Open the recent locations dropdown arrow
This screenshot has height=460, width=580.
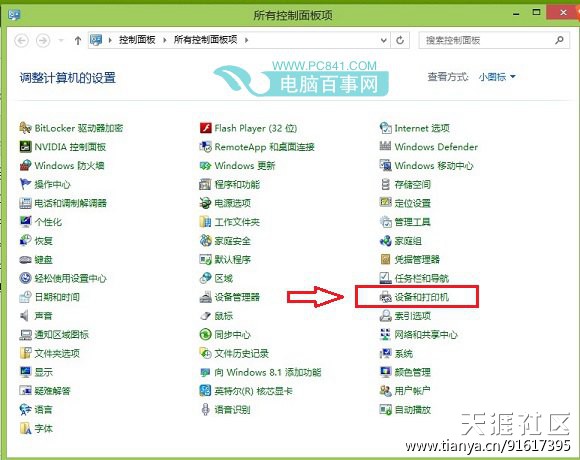[x=61, y=40]
